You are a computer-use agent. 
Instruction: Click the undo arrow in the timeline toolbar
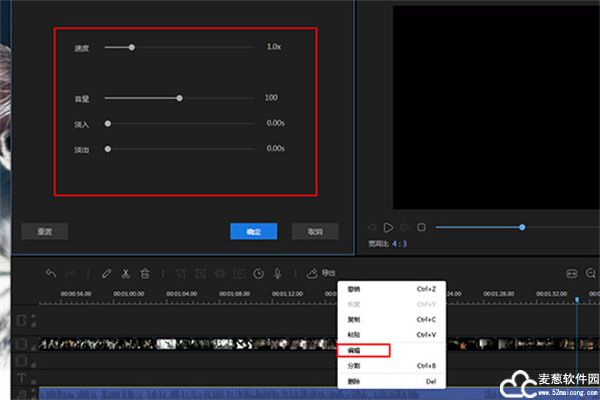(51, 273)
